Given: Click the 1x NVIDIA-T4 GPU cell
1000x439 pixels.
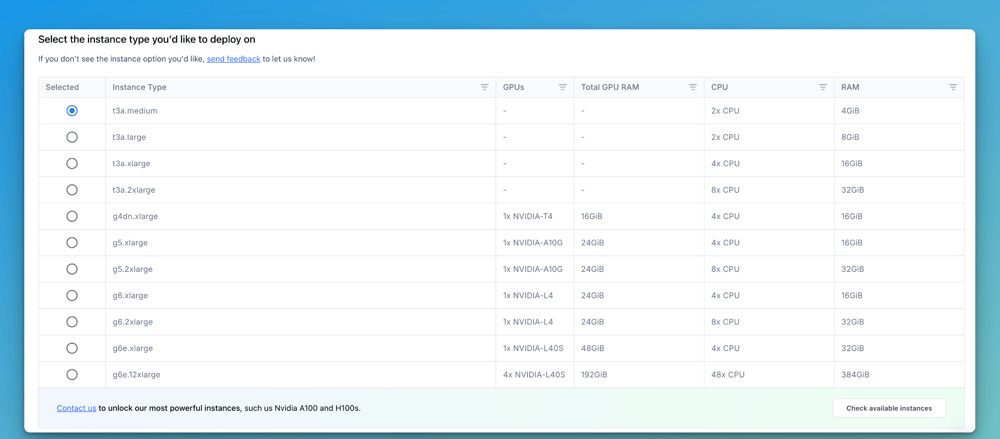Looking at the screenshot, I should point(528,216).
